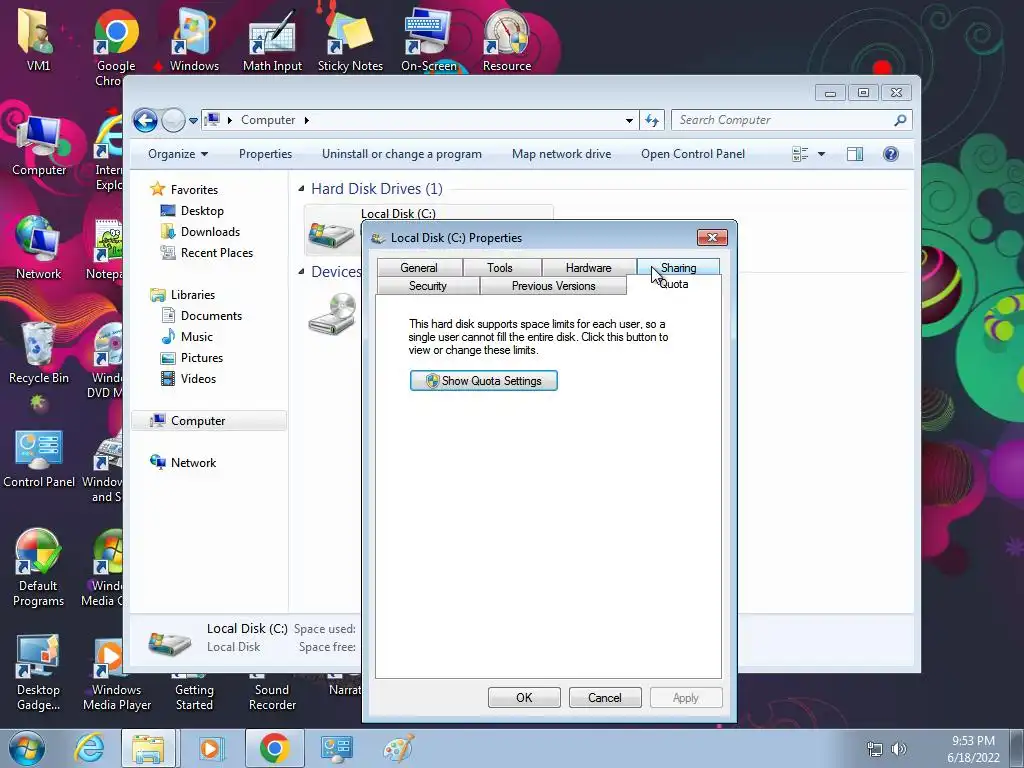
Task: Open the On-Screen keyboard desktop shortcut
Action: click(x=428, y=39)
